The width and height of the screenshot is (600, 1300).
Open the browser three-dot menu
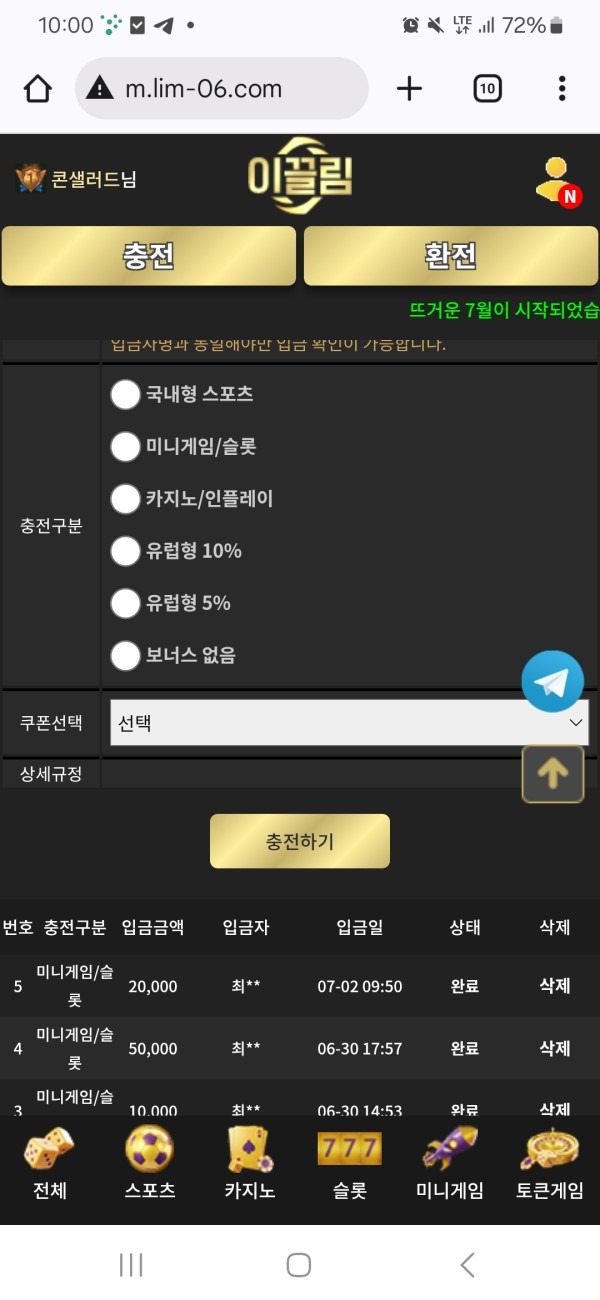pyautogui.click(x=562, y=88)
